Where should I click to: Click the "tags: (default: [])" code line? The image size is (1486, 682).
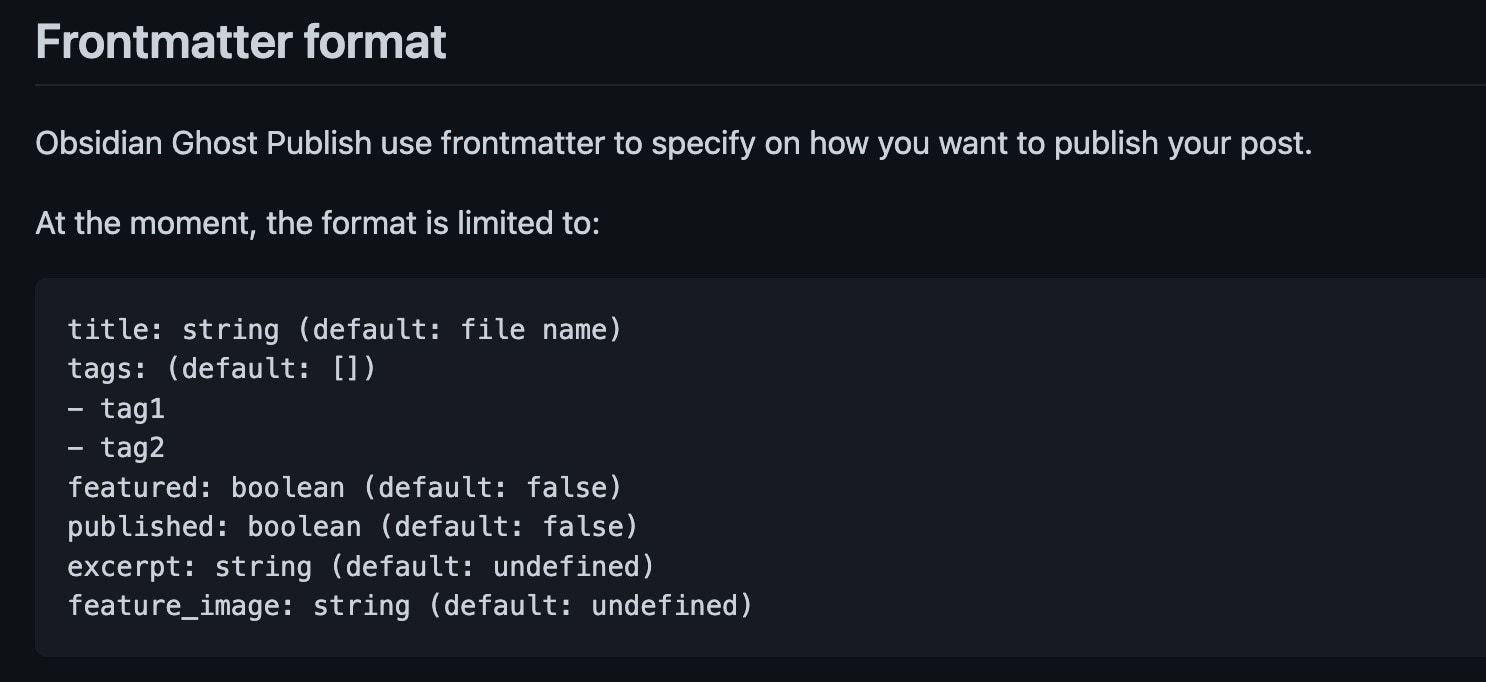pos(221,369)
